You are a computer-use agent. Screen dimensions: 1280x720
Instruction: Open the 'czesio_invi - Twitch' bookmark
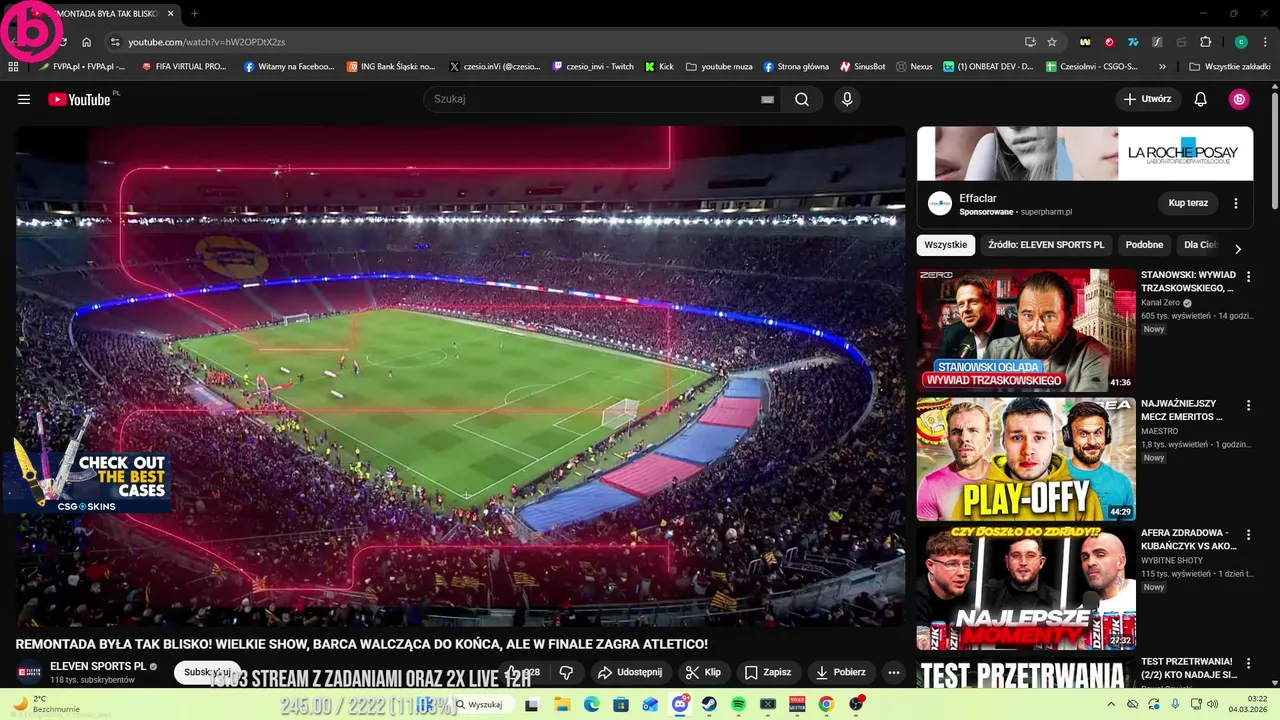point(593,66)
